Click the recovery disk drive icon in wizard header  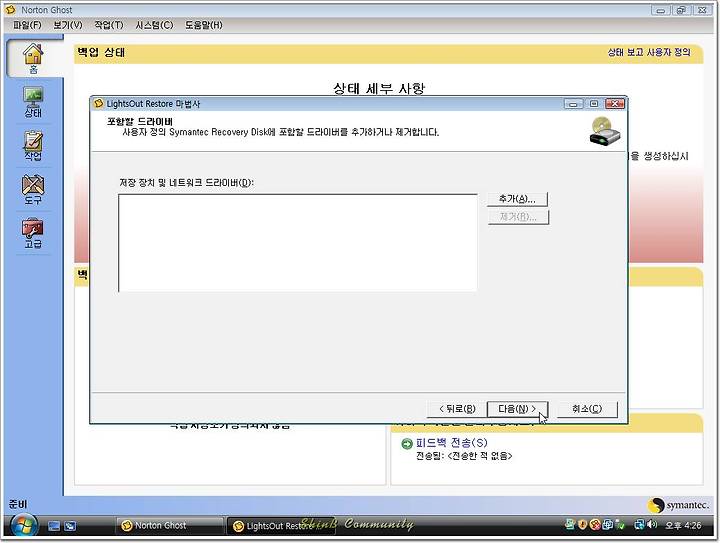click(605, 131)
